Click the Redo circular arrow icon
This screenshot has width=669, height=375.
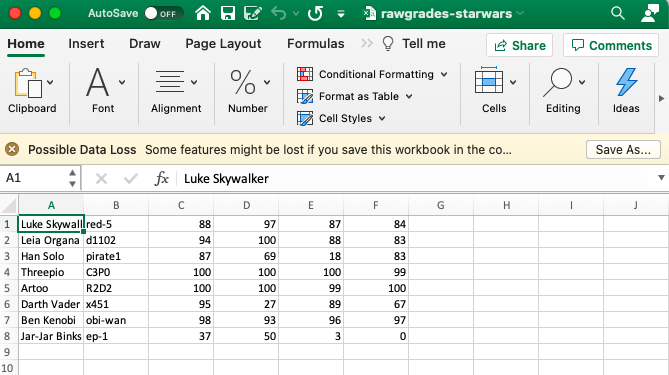pos(315,13)
